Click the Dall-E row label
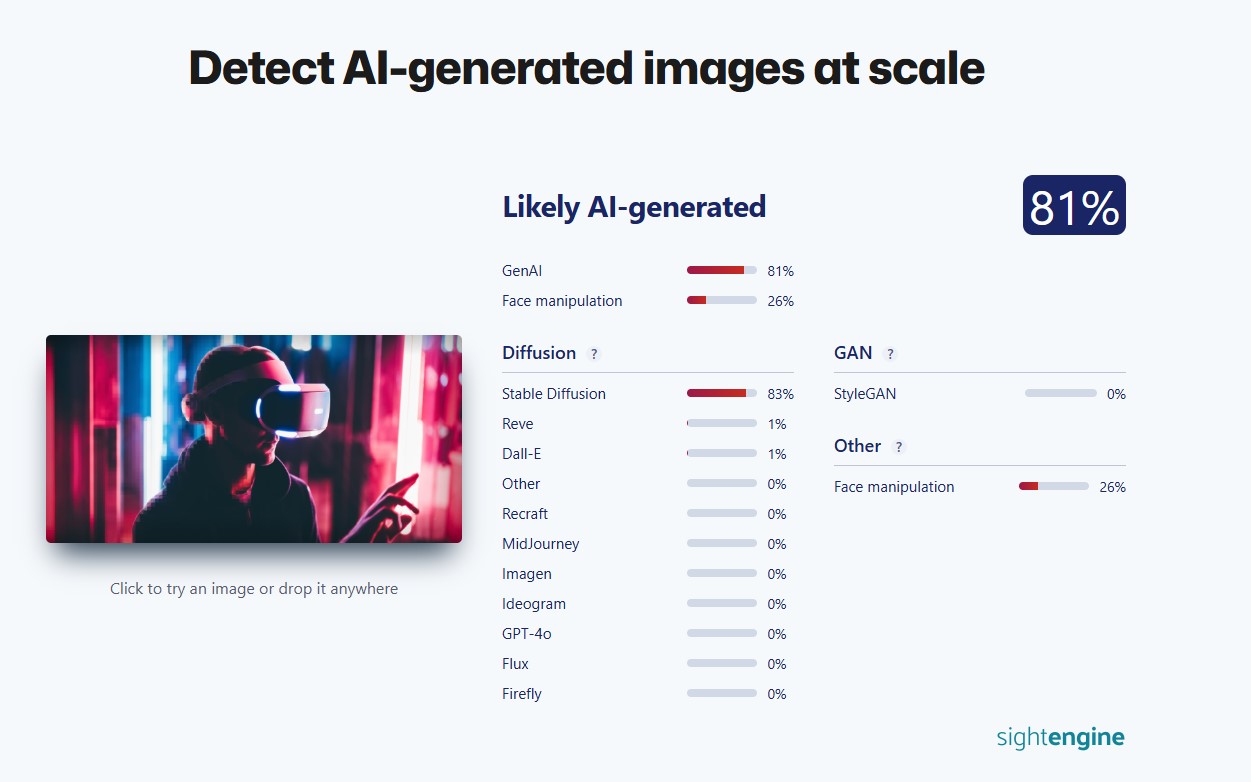The image size is (1251, 782). point(522,454)
